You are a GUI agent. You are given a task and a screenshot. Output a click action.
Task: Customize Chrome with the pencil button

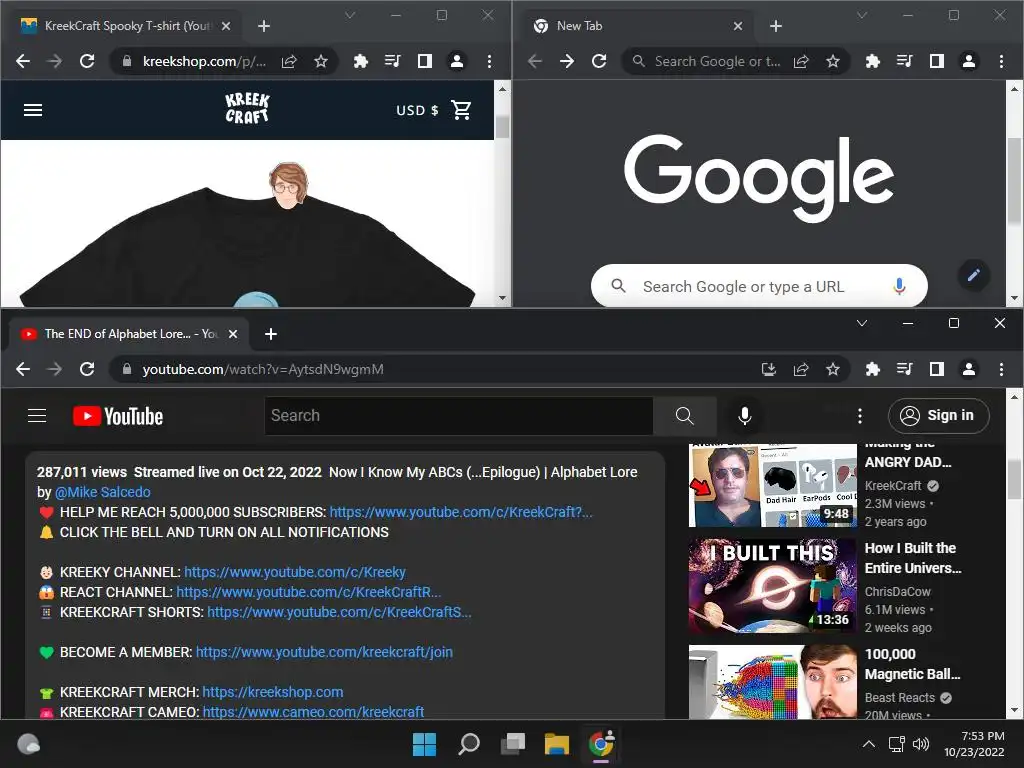click(973, 275)
